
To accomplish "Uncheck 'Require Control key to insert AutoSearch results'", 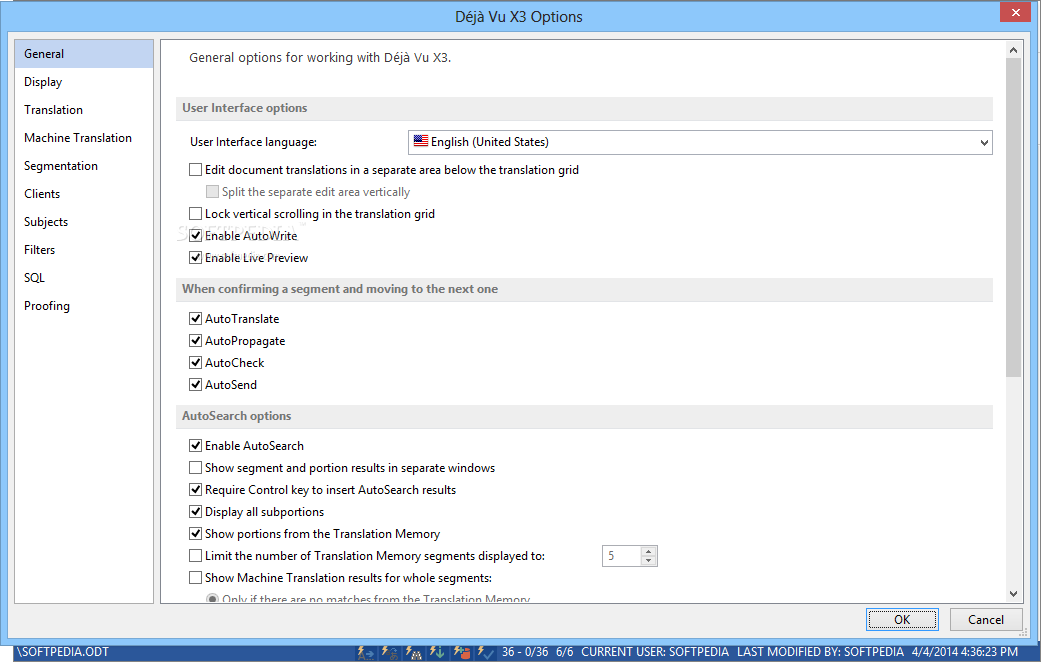I will pyautogui.click(x=195, y=490).
